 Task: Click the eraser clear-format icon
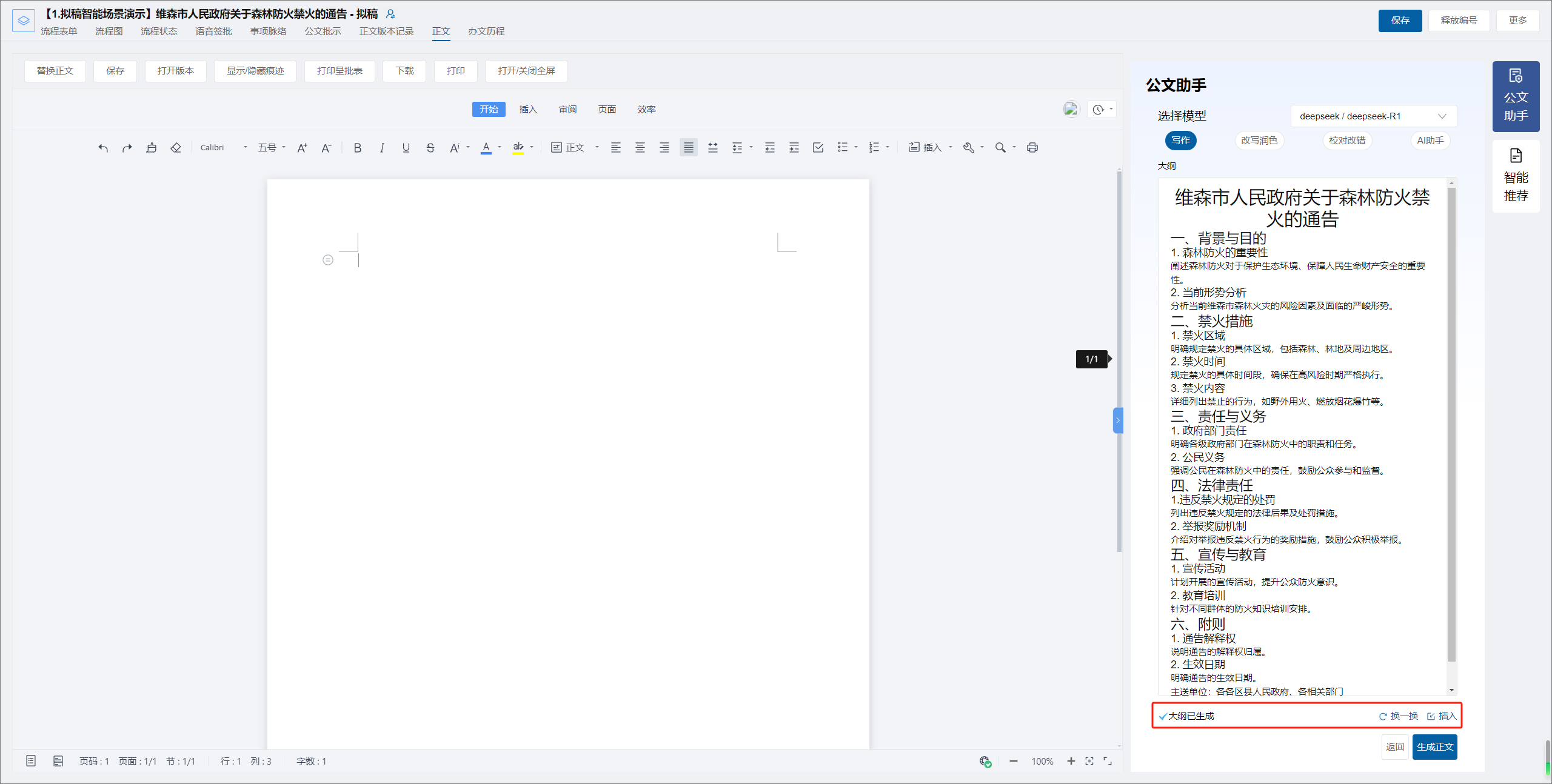click(x=176, y=148)
